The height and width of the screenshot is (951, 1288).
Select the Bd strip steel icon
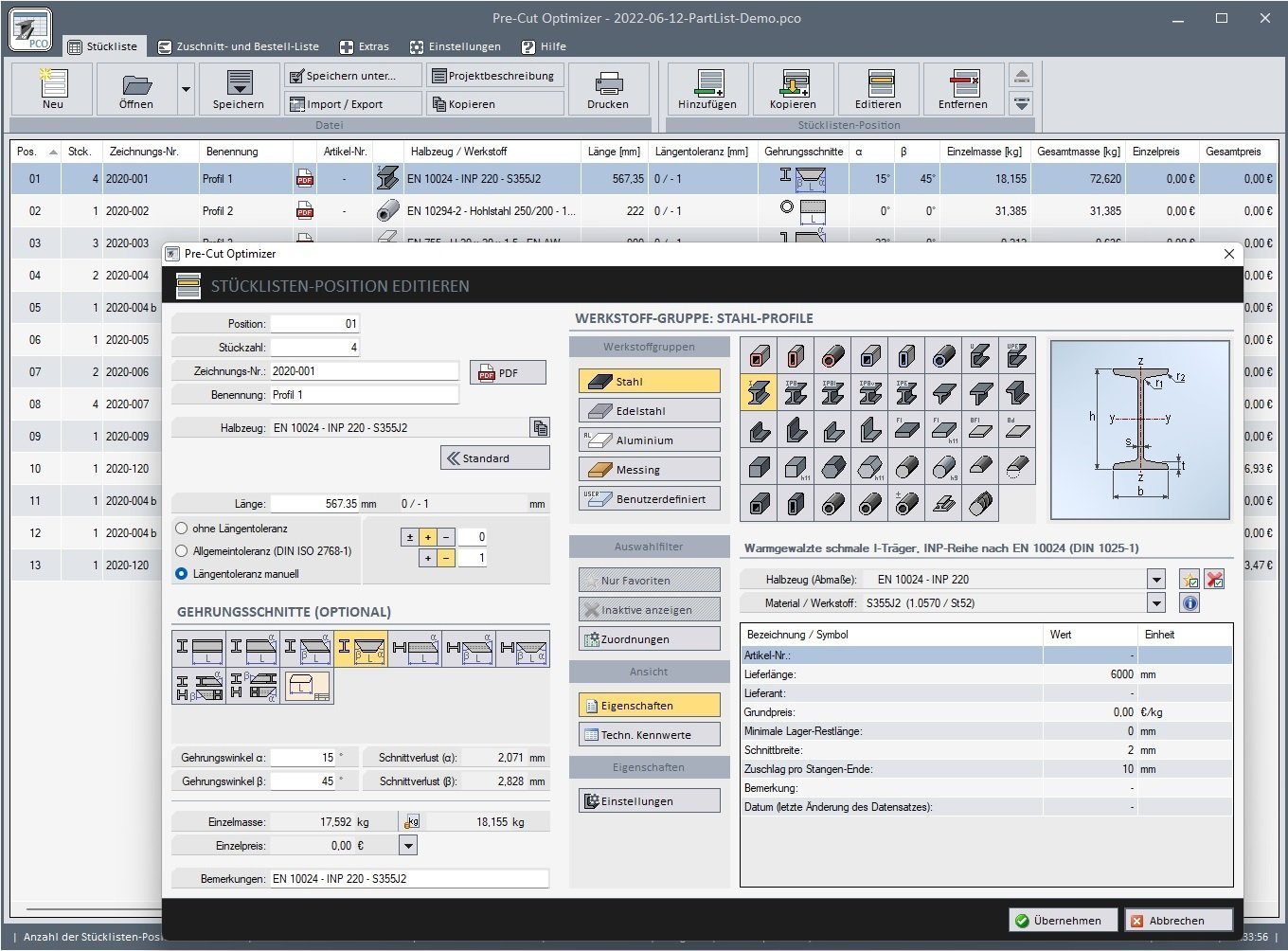click(1017, 430)
